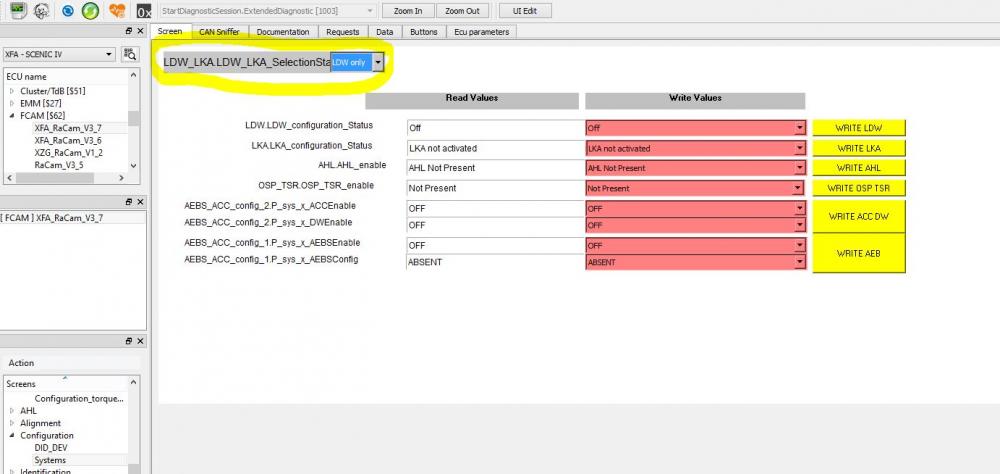Screen dimensions: 1000x474
Task: Click the LDW read value field showing Off
Action: [x=496, y=128]
